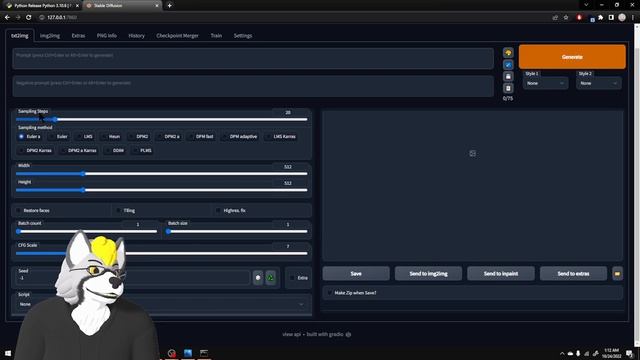Click the random artist palette icon

[x=508, y=53]
